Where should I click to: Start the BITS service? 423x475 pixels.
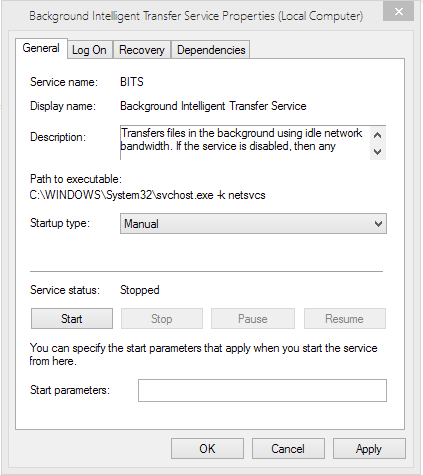pyautogui.click(x=72, y=319)
